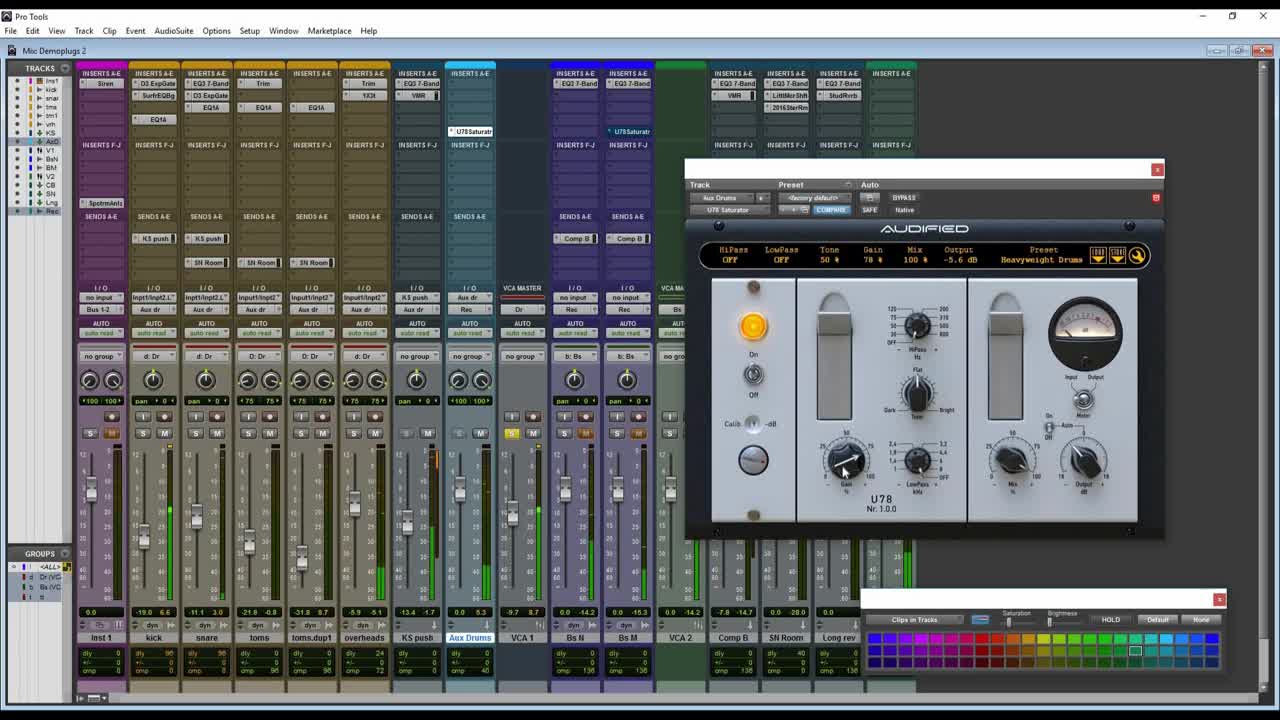Open the Marketplace menu
This screenshot has width=1280, height=720.
click(329, 31)
